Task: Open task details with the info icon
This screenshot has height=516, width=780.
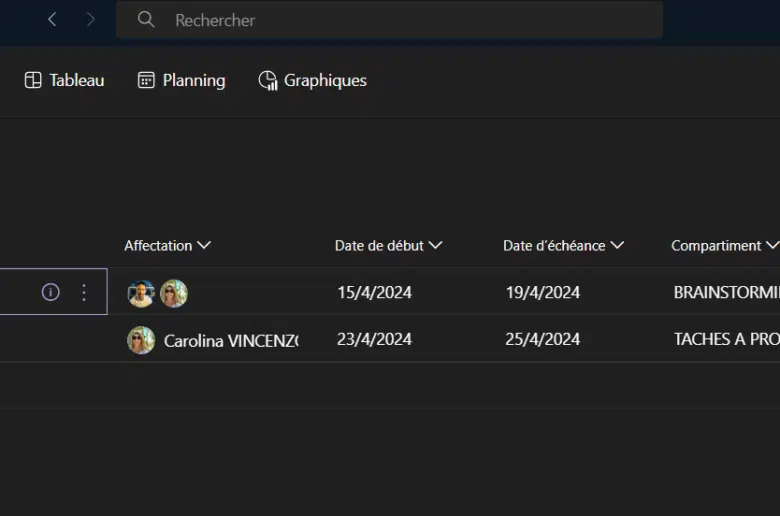Action: (x=51, y=292)
